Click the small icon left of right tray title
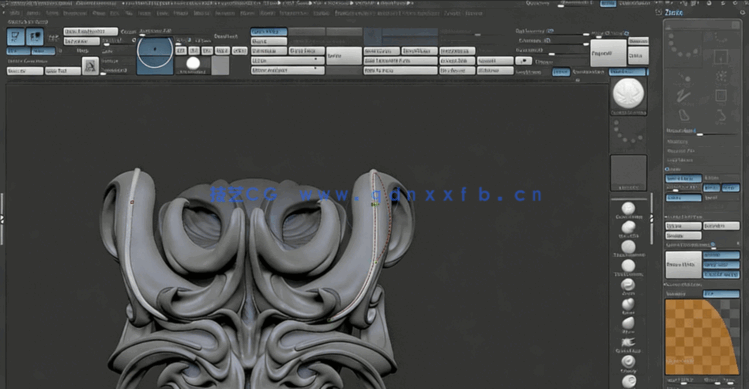This screenshot has height=389, width=749. [x=658, y=12]
